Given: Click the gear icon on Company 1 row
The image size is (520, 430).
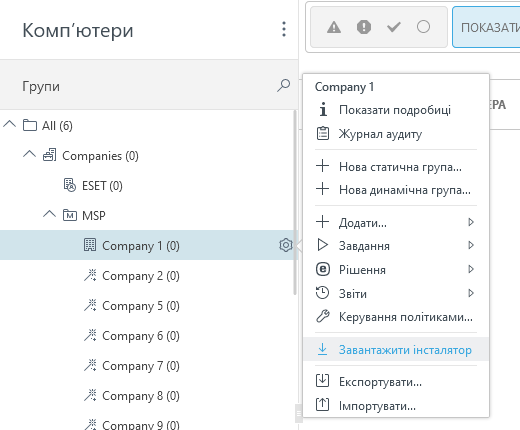Looking at the screenshot, I should pos(286,245).
